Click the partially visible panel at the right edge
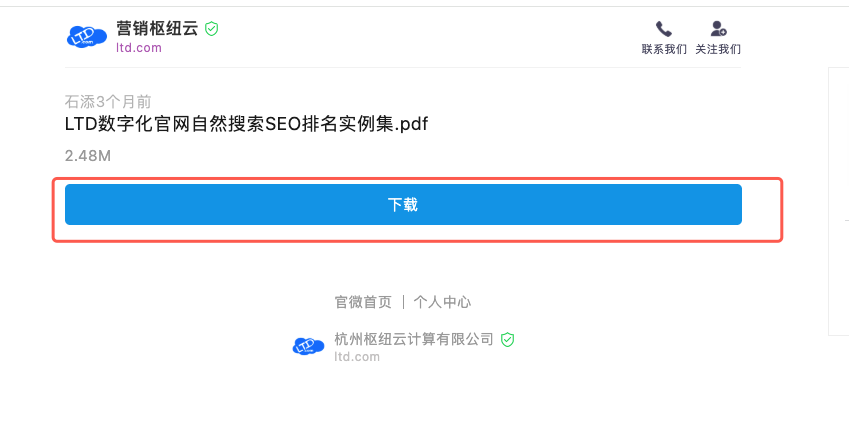The image size is (849, 440). [838, 200]
